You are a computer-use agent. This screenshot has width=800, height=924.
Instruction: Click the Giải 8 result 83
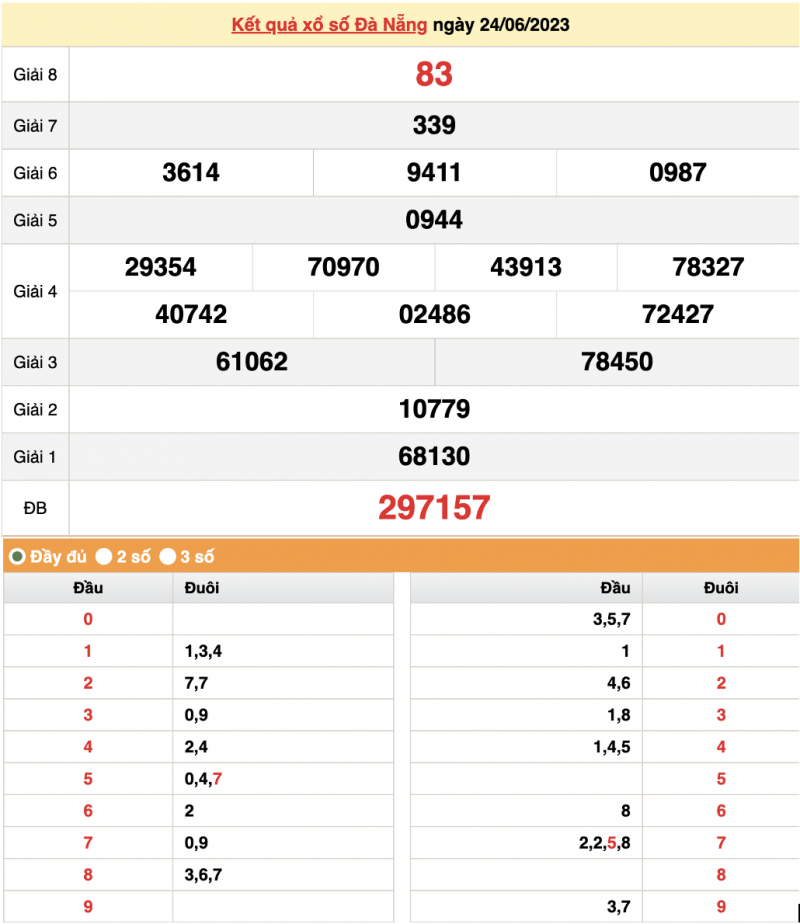pos(434,74)
